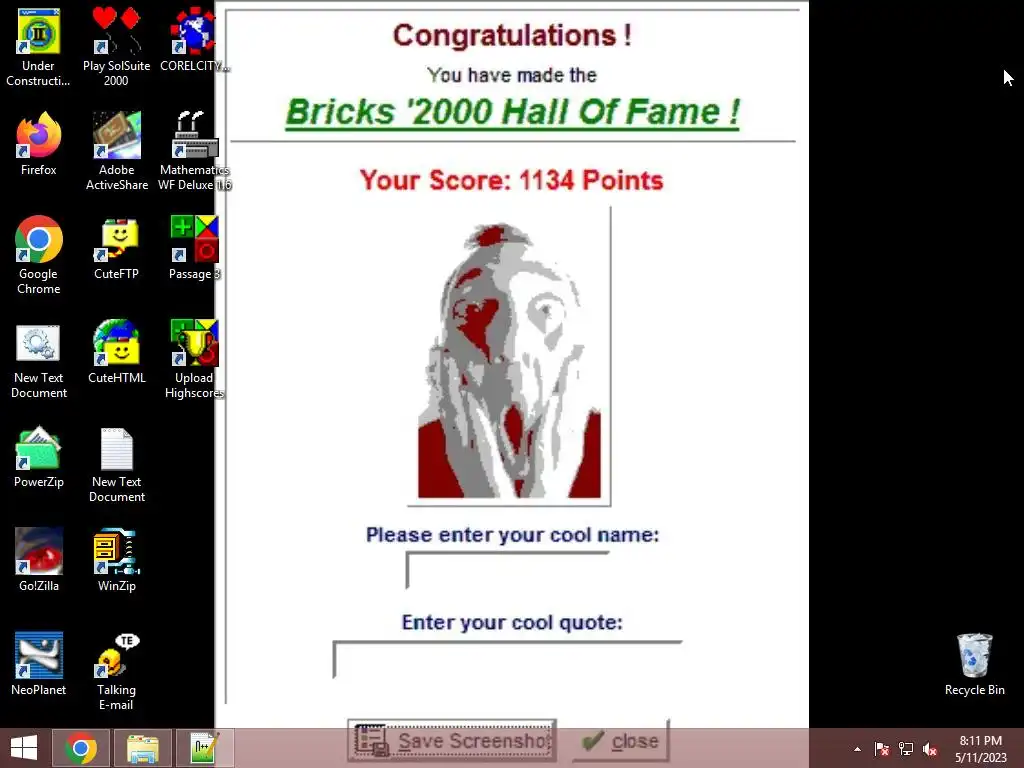Launch Firefox from the desktop

[39, 145]
